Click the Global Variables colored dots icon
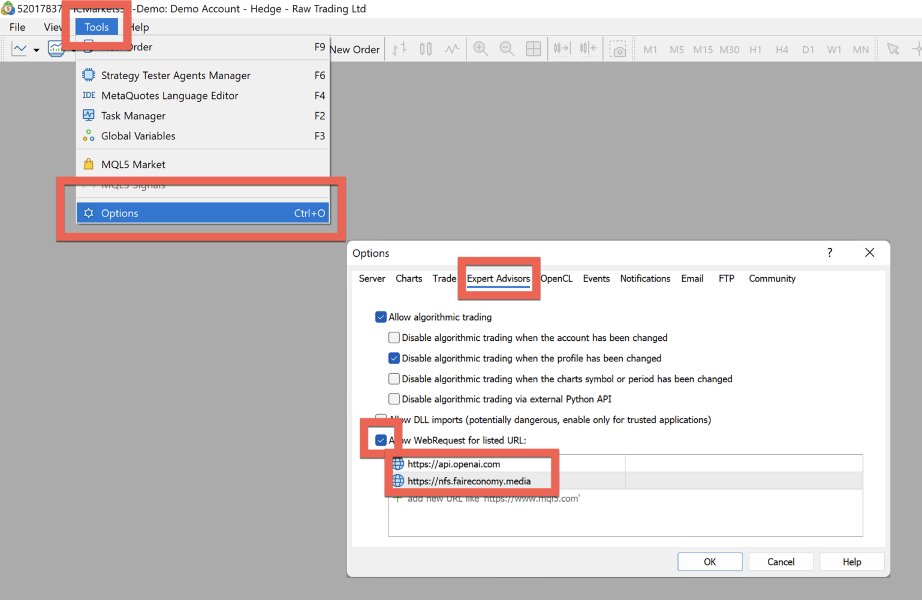The image size is (922, 600). pos(88,136)
